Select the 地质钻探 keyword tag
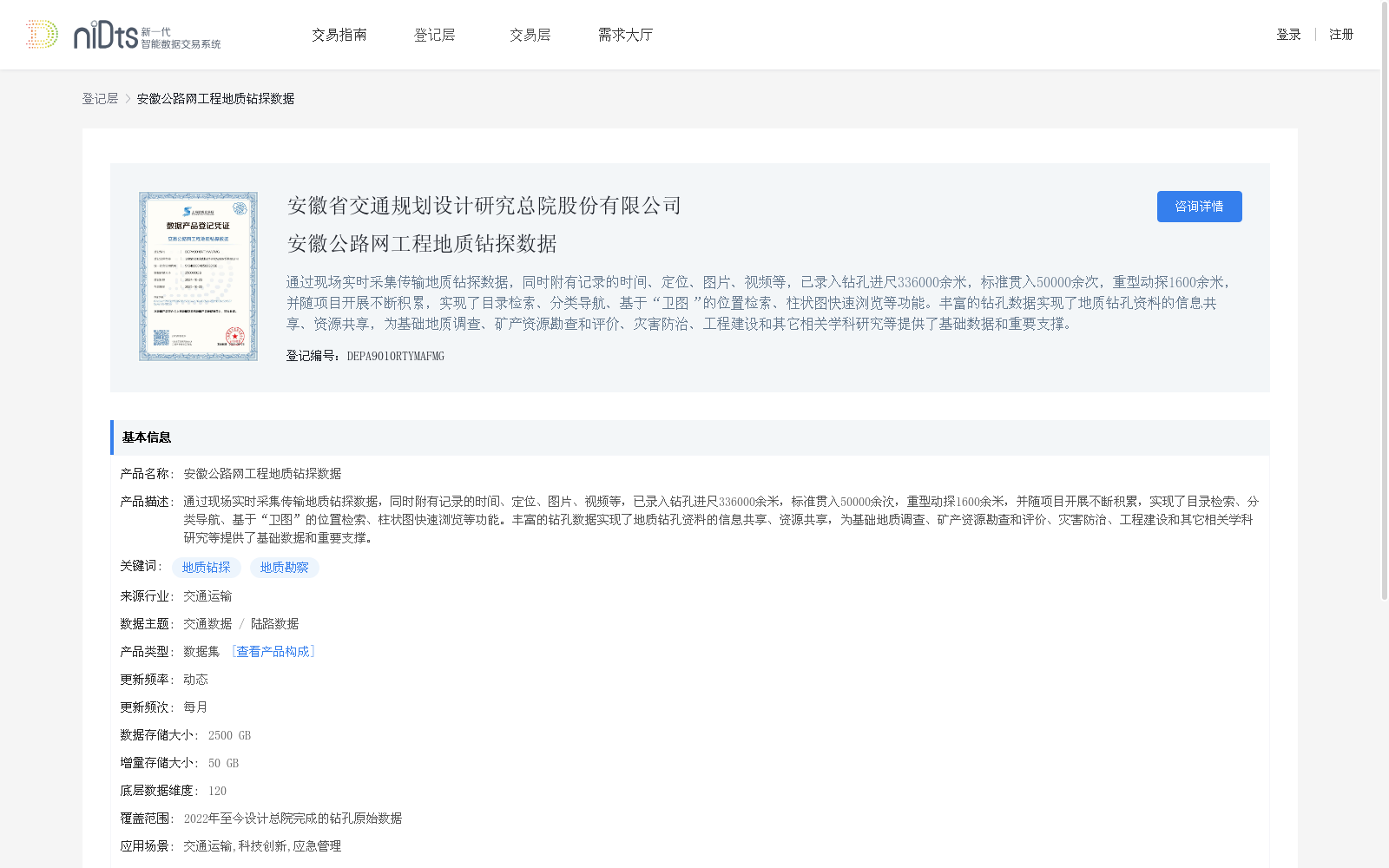This screenshot has width=1389, height=868. (207, 568)
